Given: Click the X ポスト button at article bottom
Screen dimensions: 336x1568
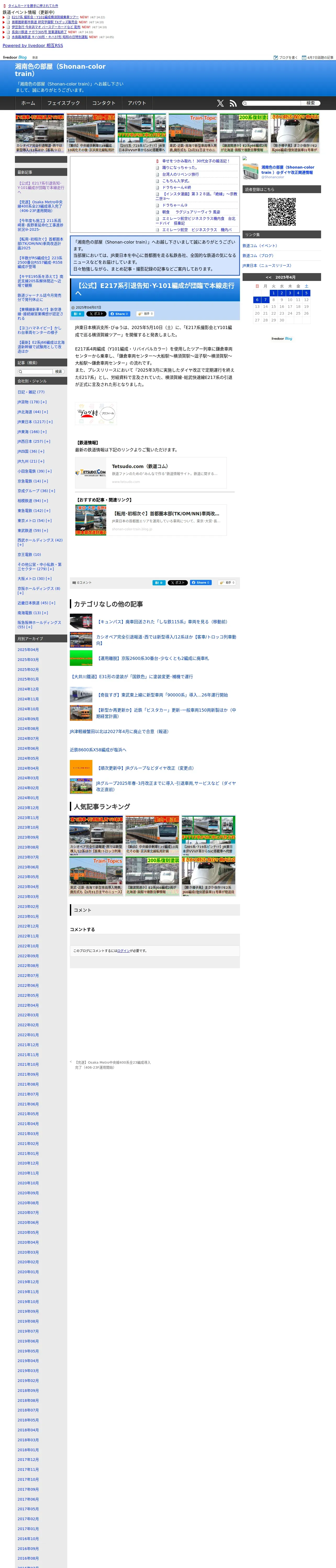Looking at the screenshot, I should (177, 583).
